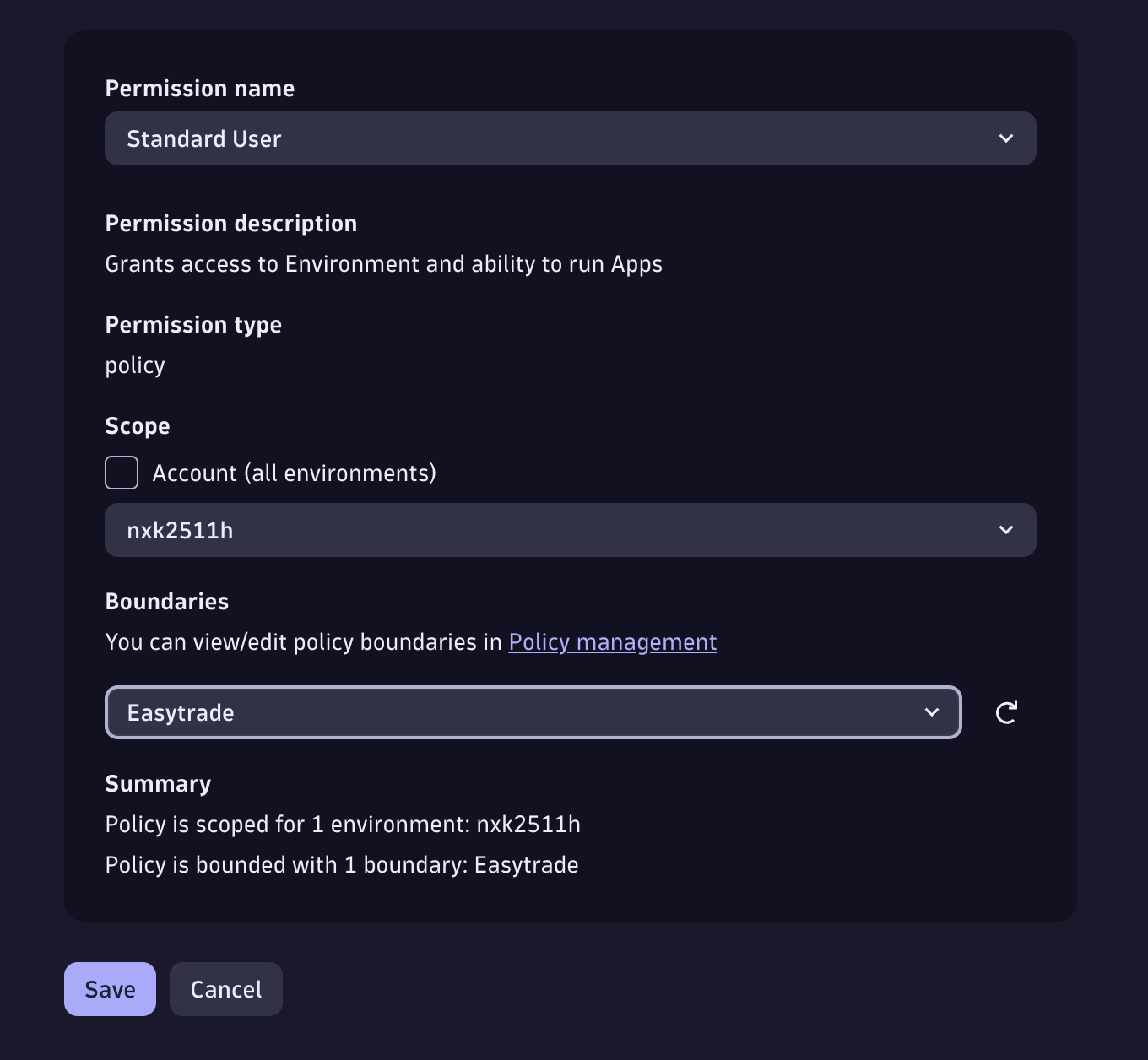Click the 'Permission name' heading label
Image resolution: width=1148 pixels, height=1060 pixels.
pos(200,89)
